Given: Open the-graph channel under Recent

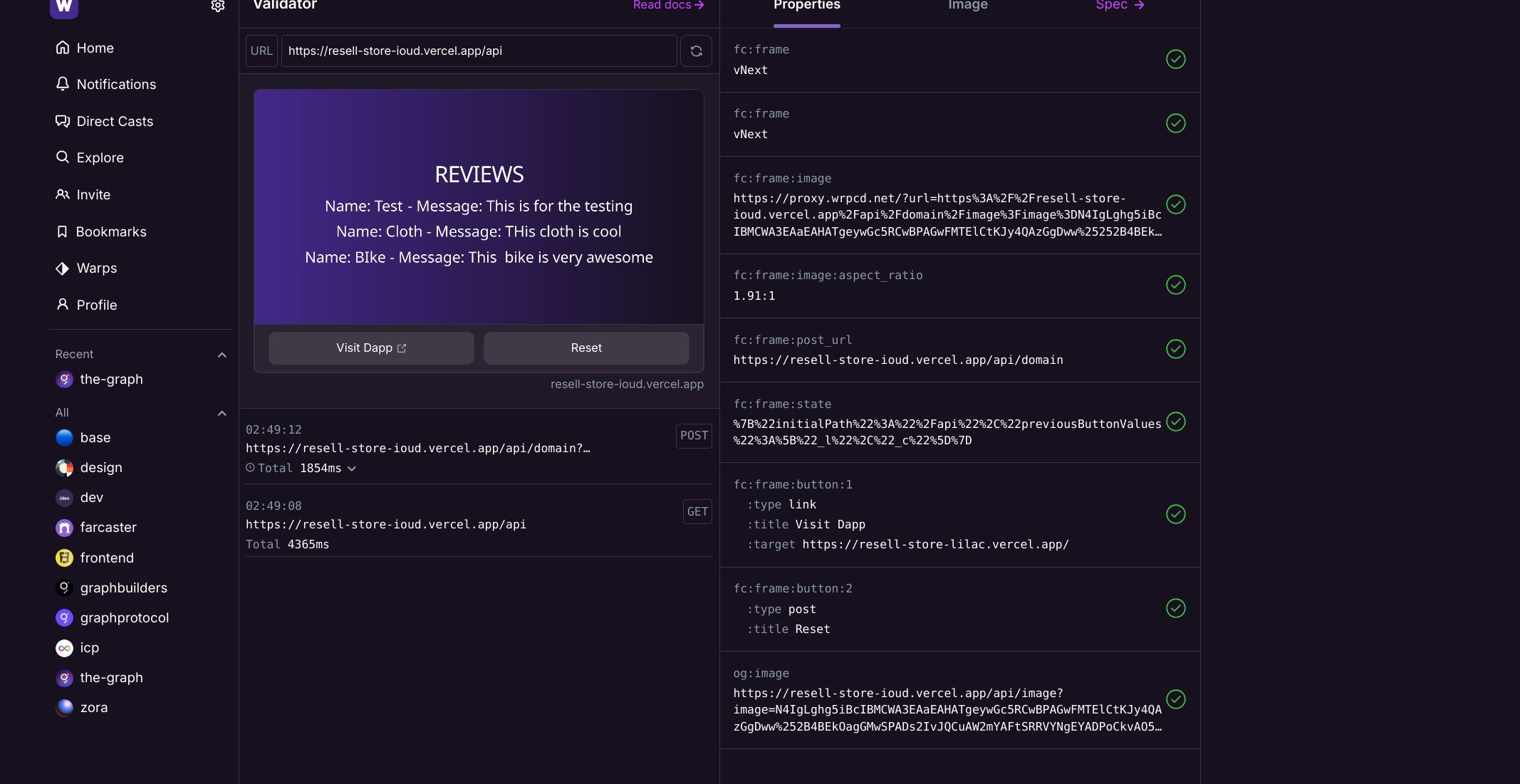Looking at the screenshot, I should coord(100,380).
